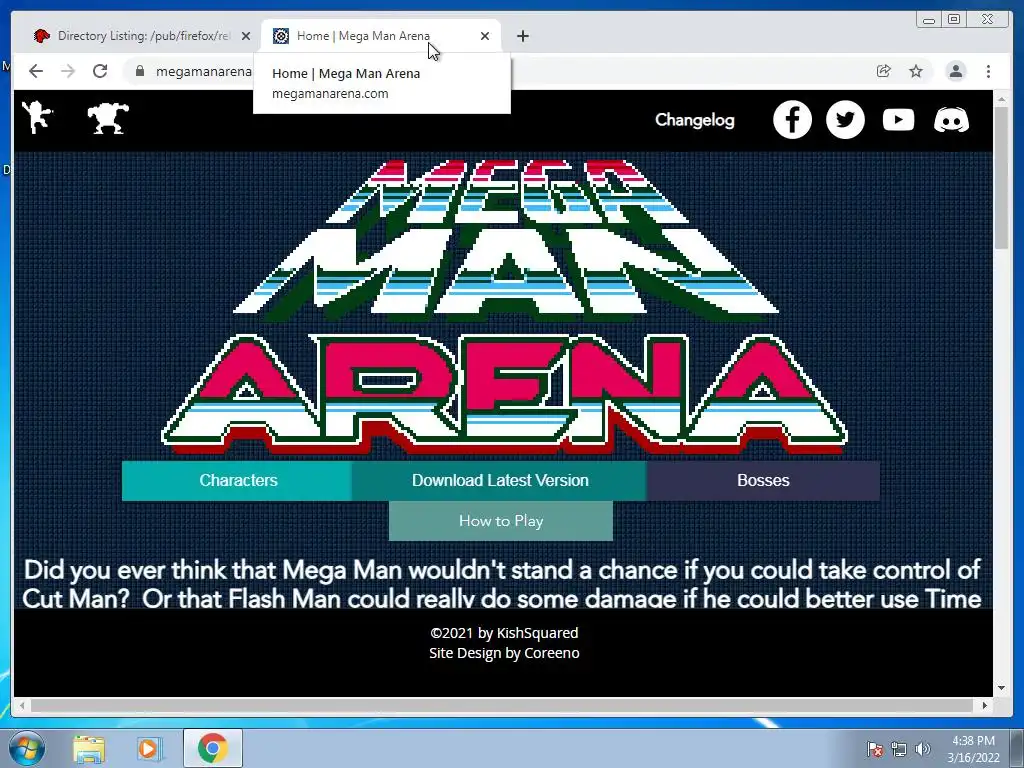The width and height of the screenshot is (1024, 768).
Task: Open the Twitter social icon
Action: 845,120
